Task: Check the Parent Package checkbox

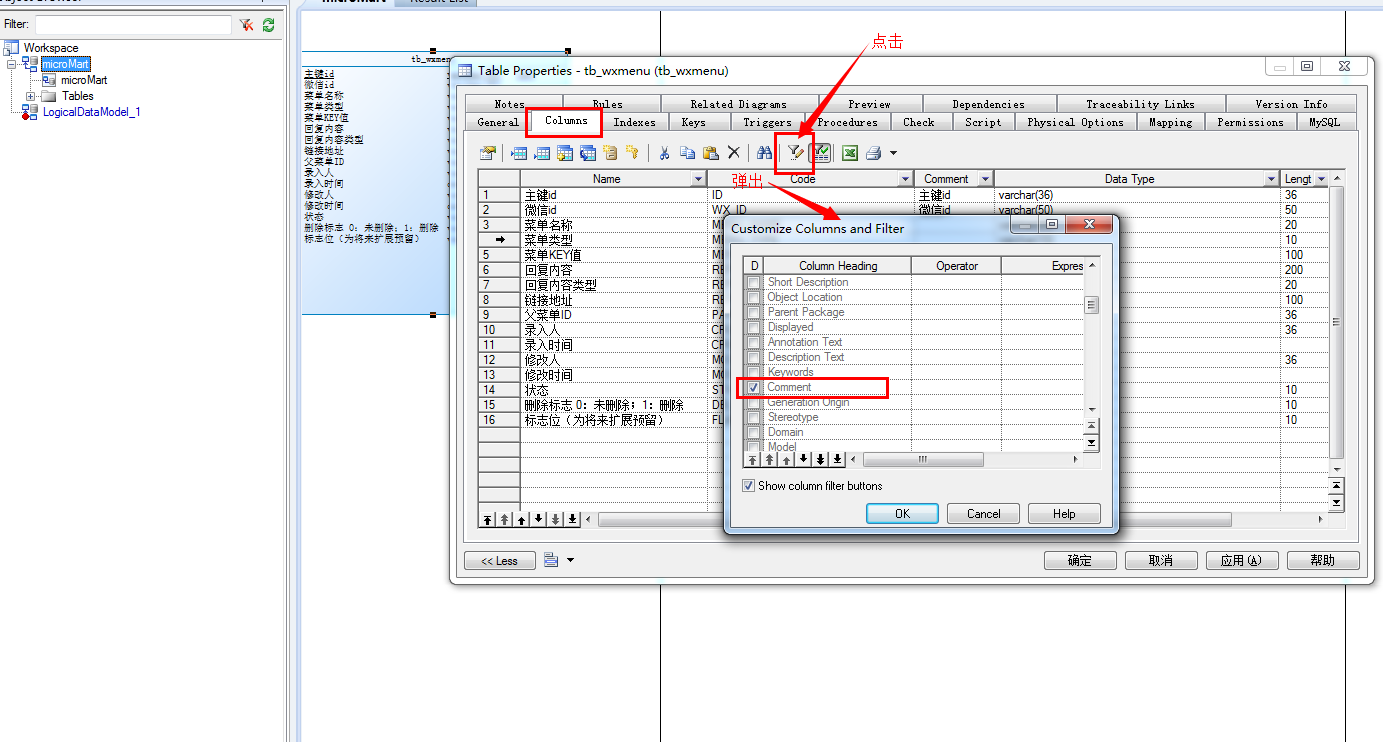Action: pyautogui.click(x=754, y=313)
